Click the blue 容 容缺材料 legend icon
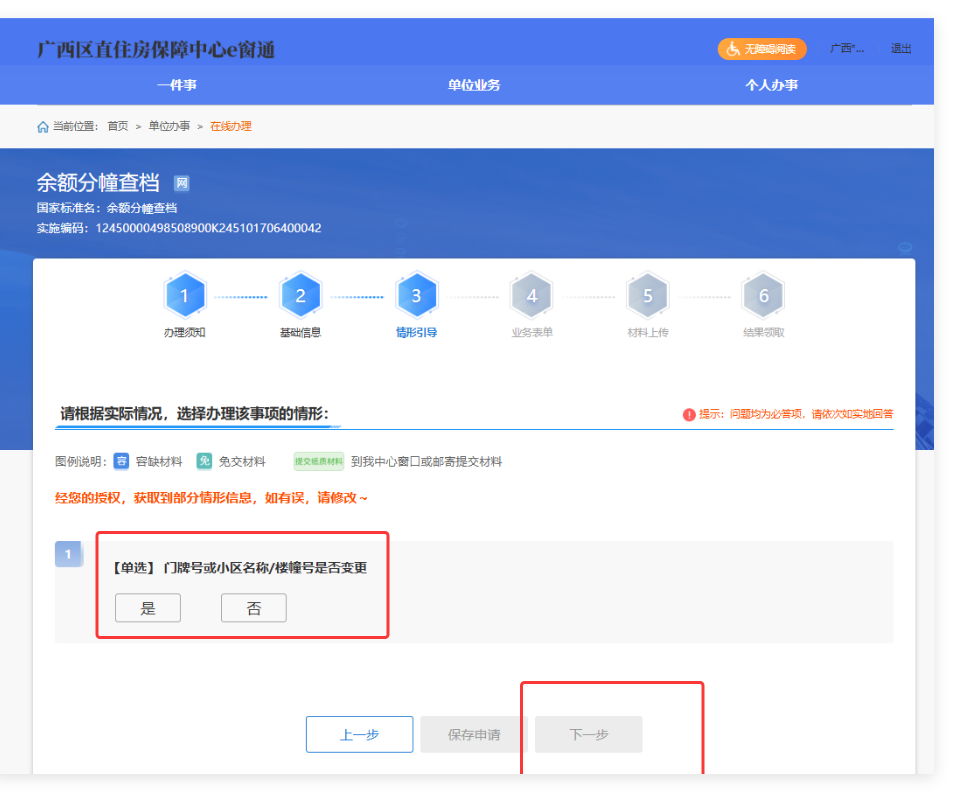Screen dimensions: 953x792 (121, 461)
